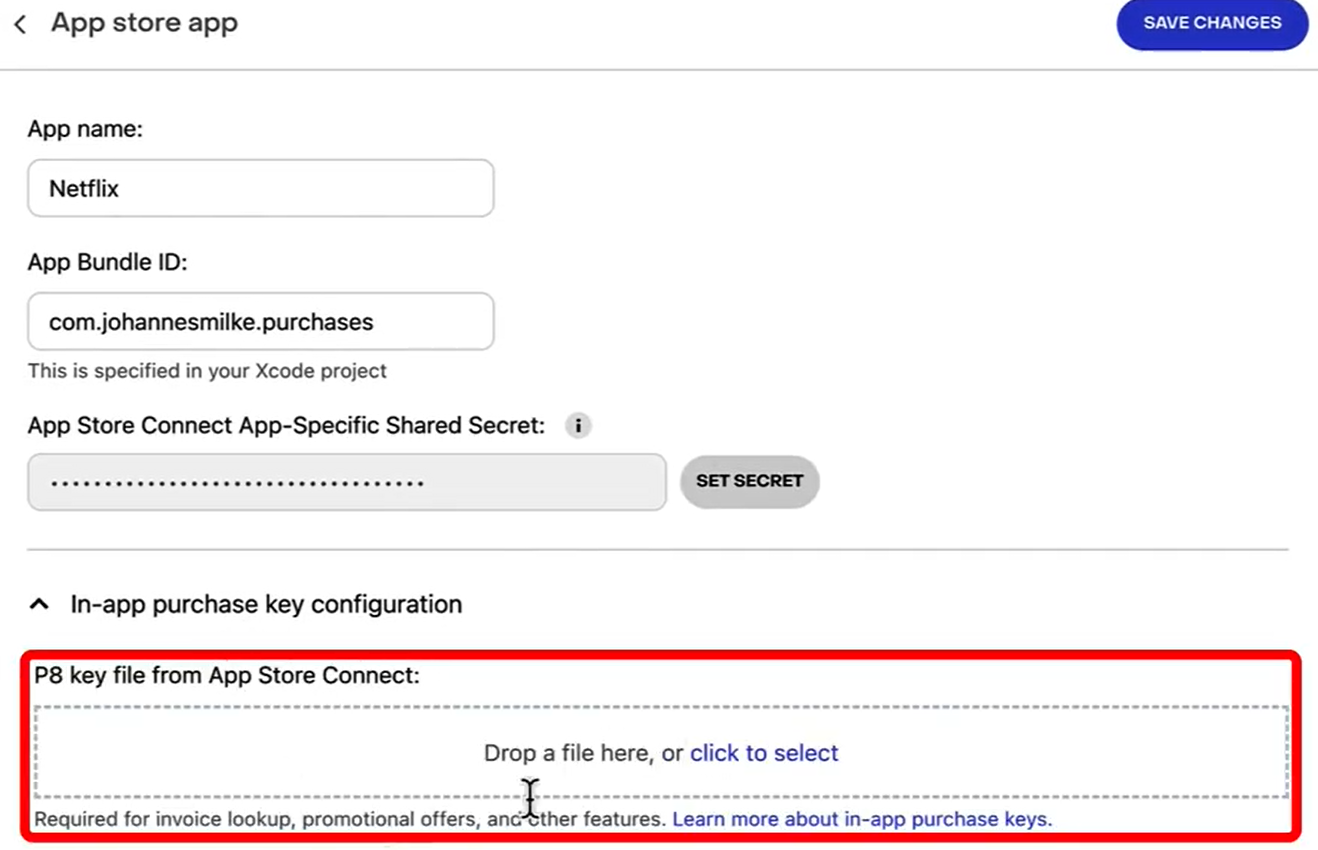
Task: Click the Set Secret button
Action: (x=749, y=481)
